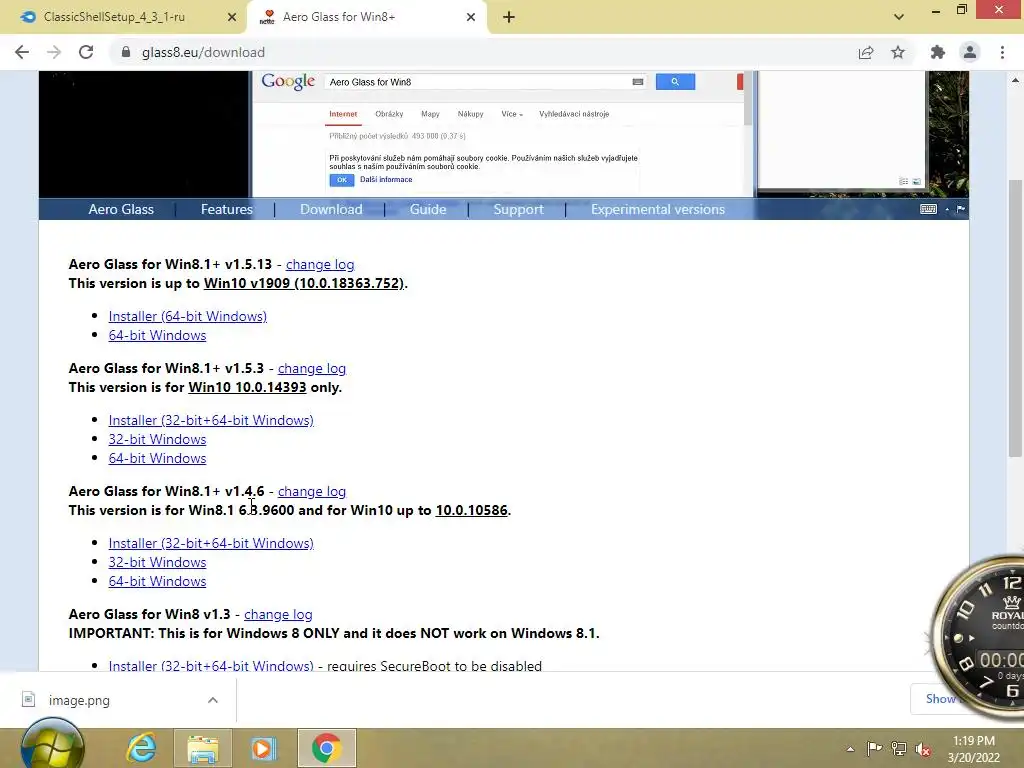This screenshot has height=768, width=1024.
Task: Click the site lock icon
Action: pyautogui.click(x=126, y=52)
